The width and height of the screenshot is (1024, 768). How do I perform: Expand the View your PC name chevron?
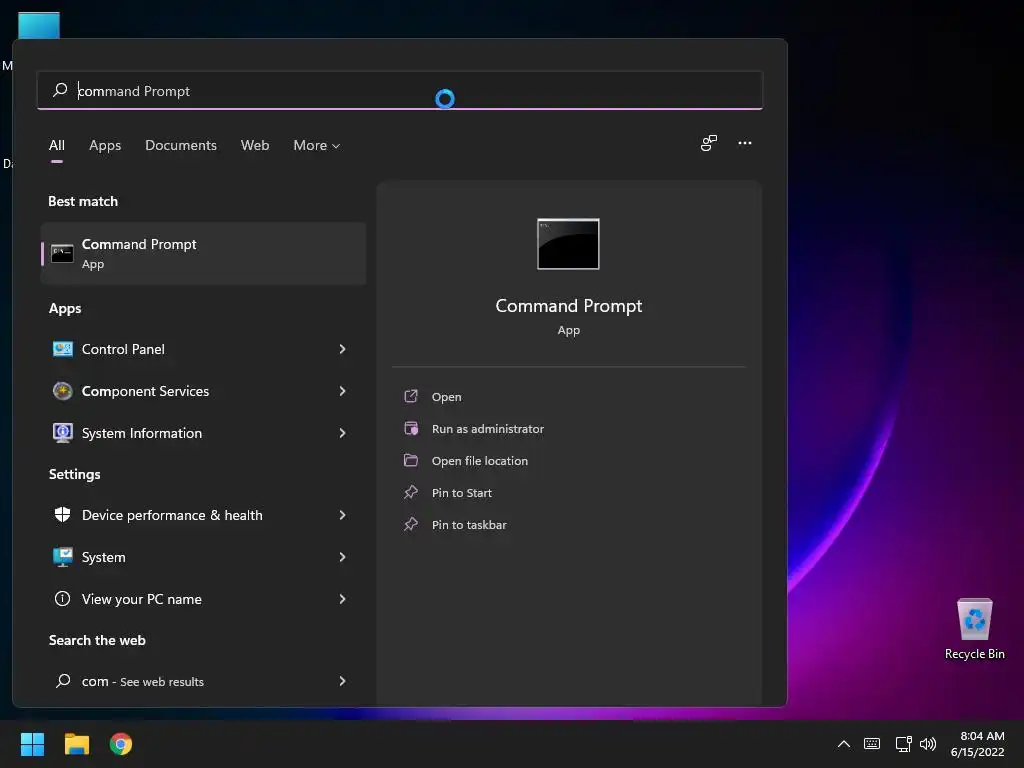pyautogui.click(x=342, y=599)
